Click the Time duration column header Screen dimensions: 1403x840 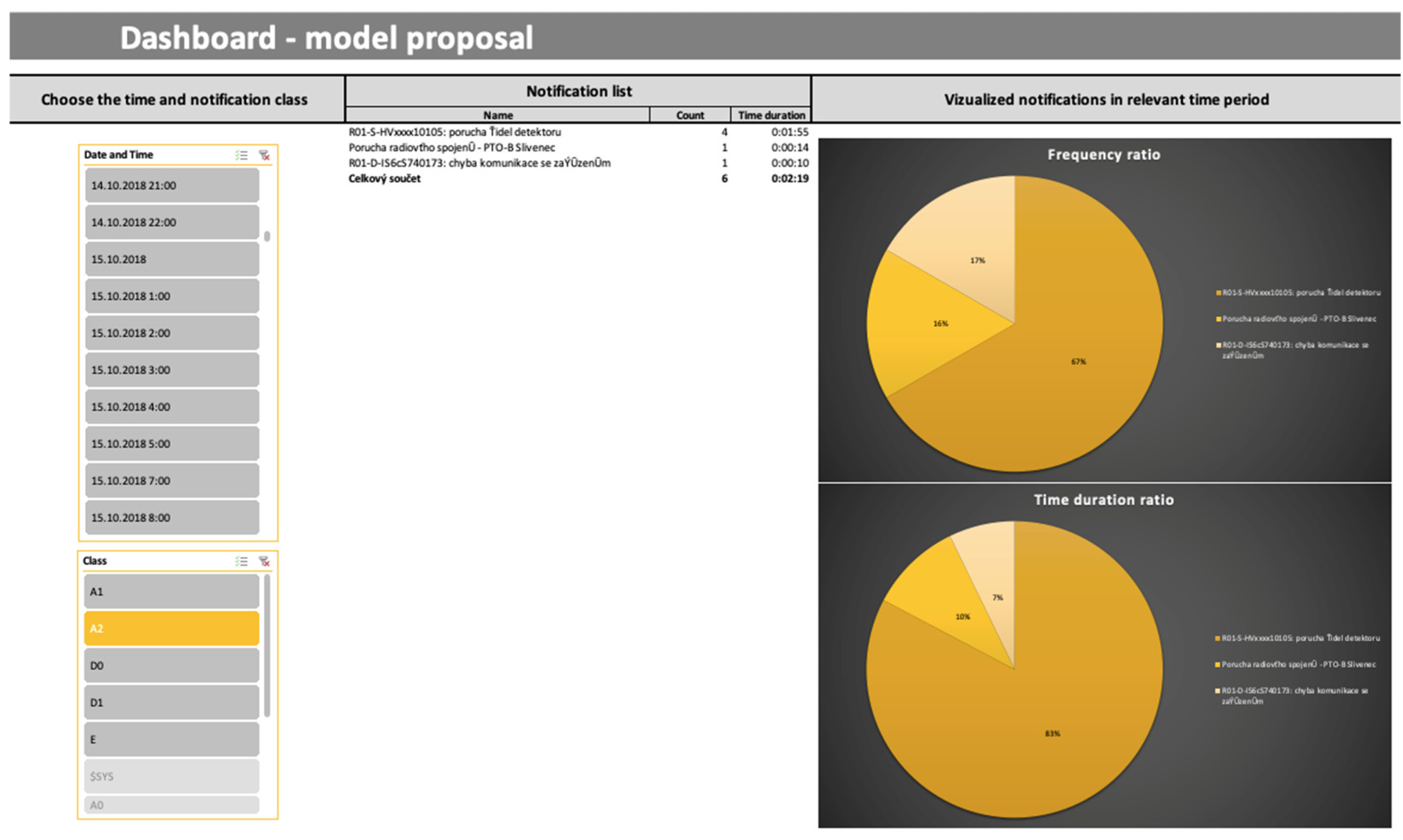click(771, 115)
